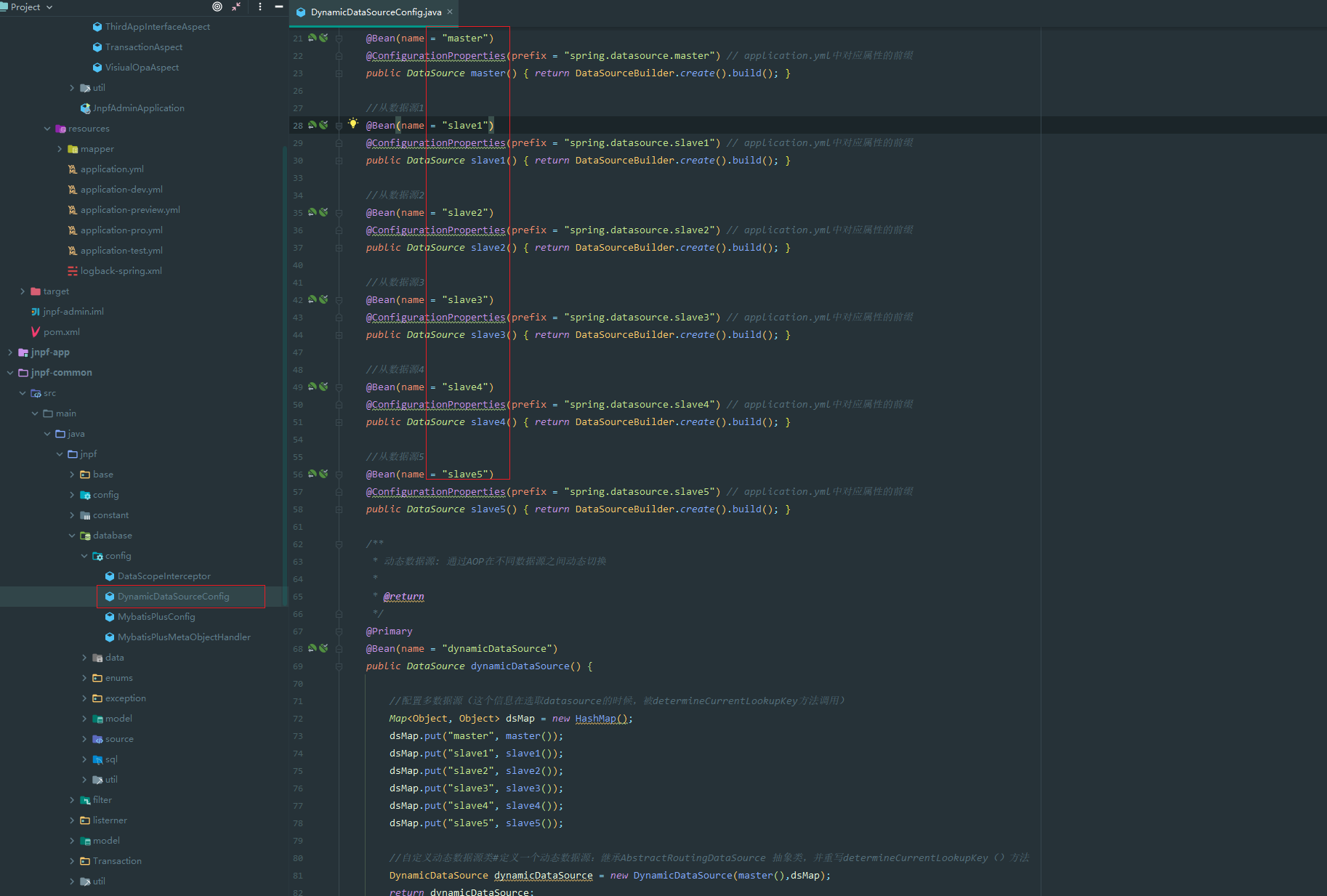
Task: Open Project panel options (three dots)
Action: tap(260, 7)
